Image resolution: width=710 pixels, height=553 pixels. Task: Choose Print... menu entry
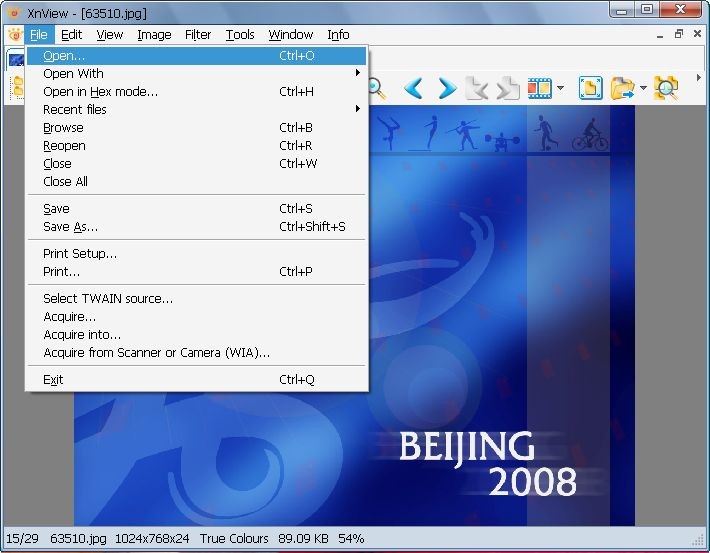pyautogui.click(x=197, y=272)
